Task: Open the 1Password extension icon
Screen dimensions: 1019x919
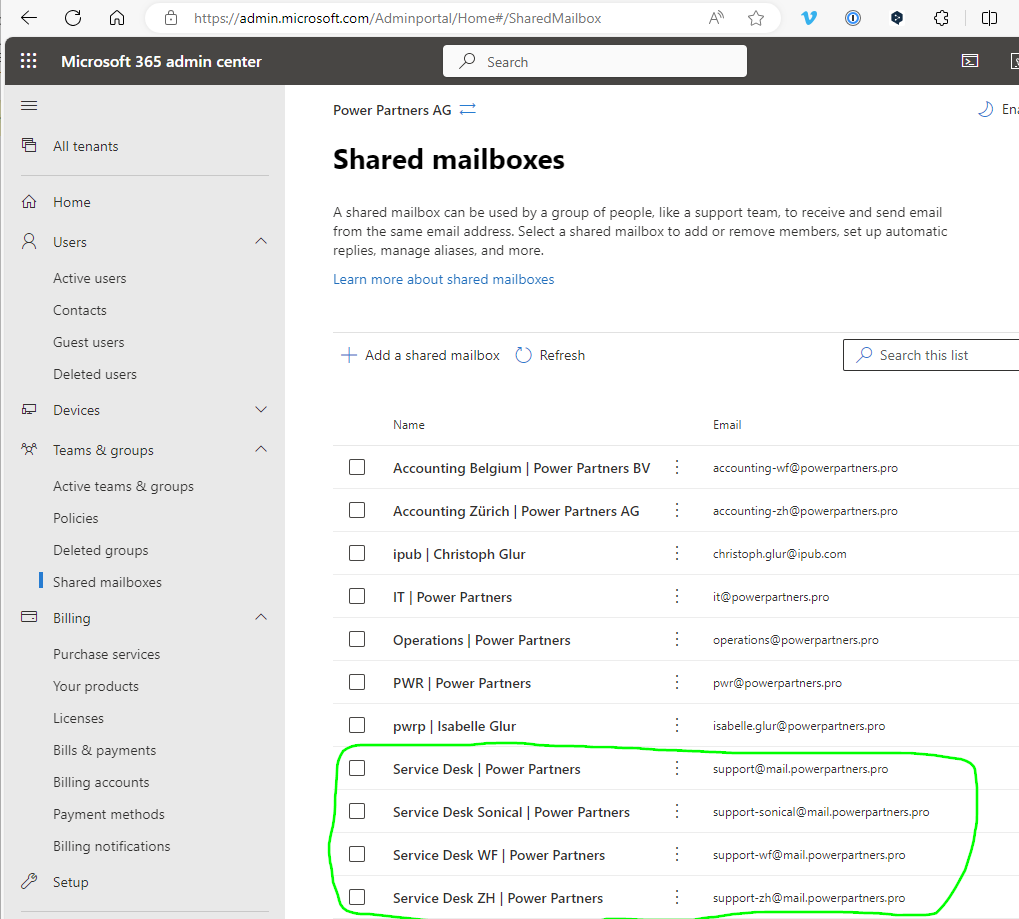Action: 853,18
